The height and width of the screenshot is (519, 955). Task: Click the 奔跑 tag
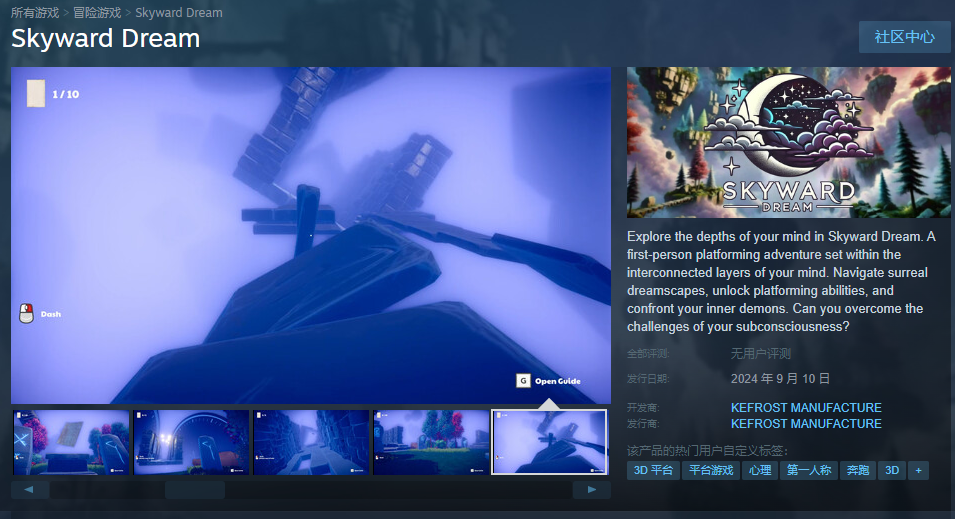[858, 470]
